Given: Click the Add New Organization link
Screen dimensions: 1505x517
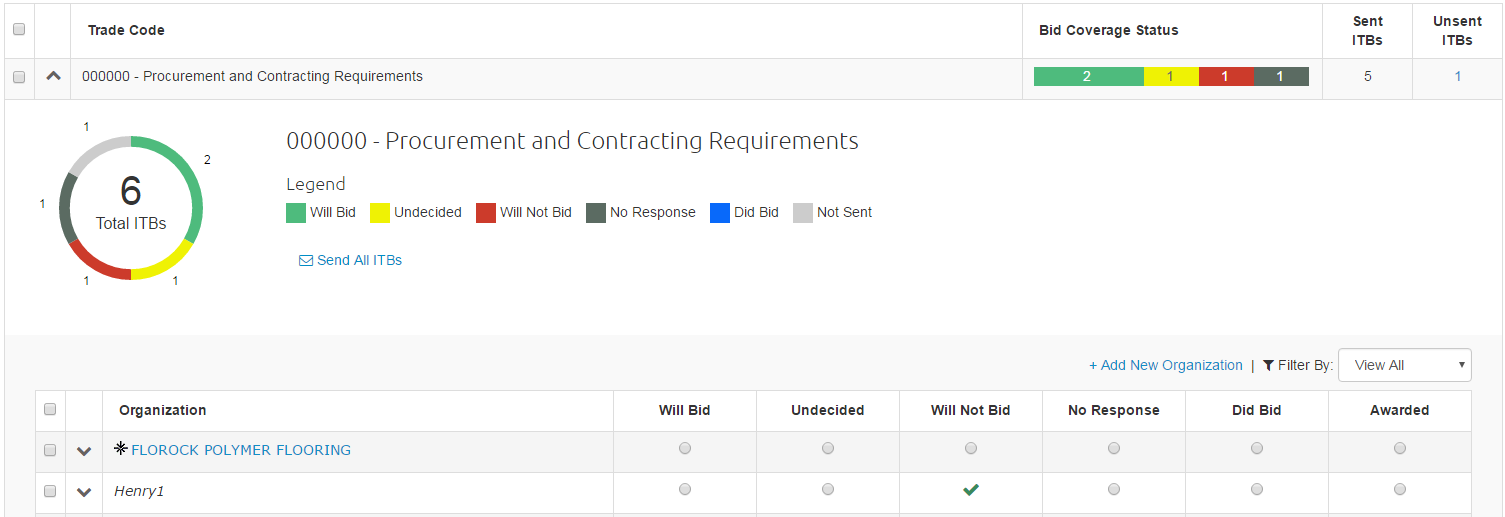Looking at the screenshot, I should coord(1166,365).
